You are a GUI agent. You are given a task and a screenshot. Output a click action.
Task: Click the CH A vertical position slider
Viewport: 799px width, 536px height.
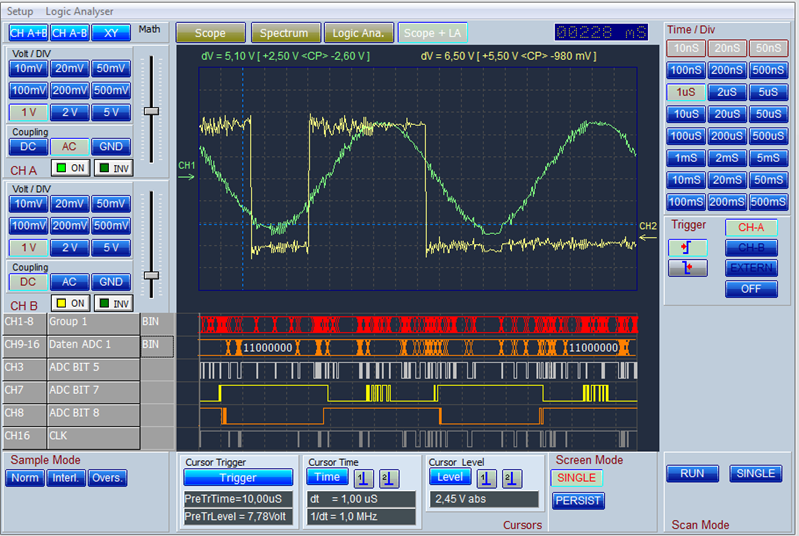click(x=151, y=111)
